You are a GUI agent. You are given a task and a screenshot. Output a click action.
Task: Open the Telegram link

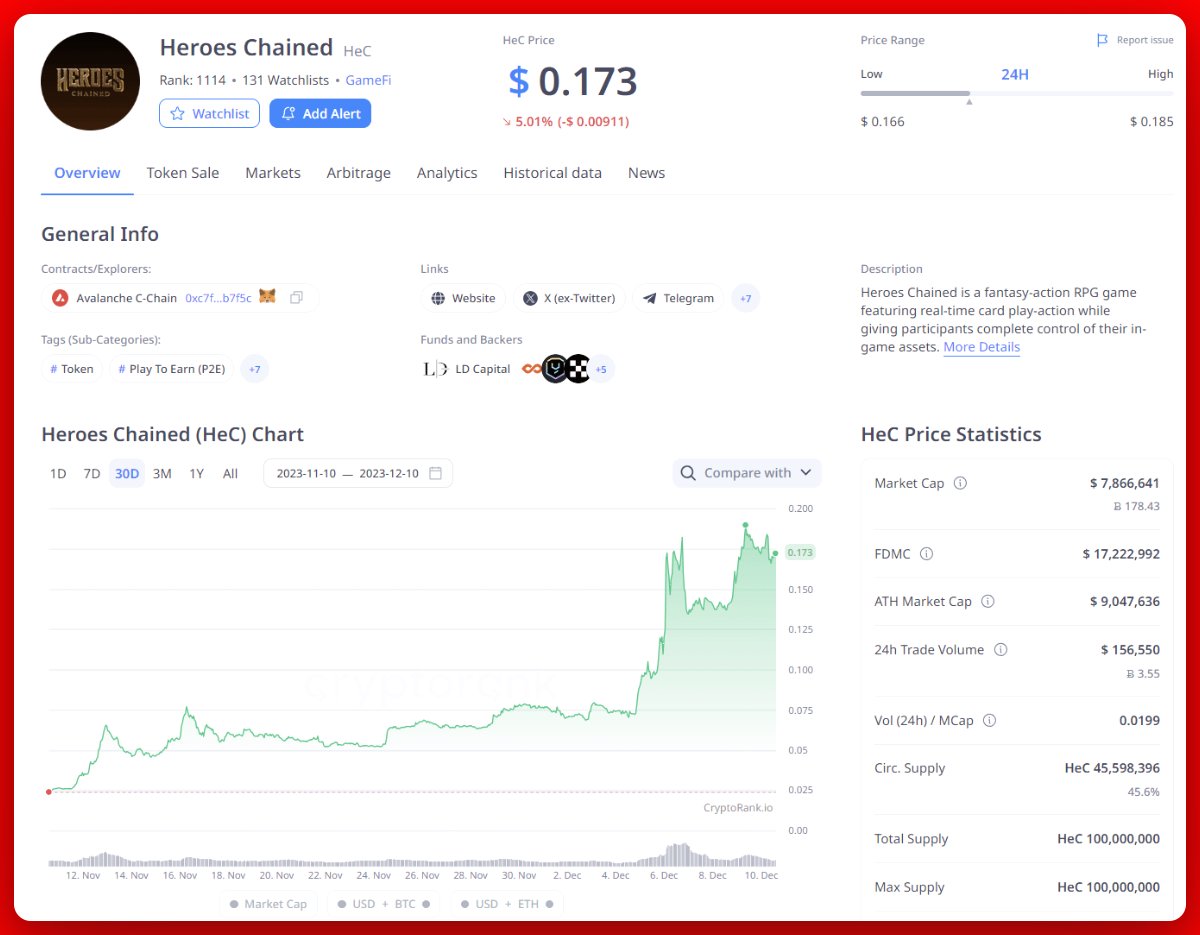point(678,298)
